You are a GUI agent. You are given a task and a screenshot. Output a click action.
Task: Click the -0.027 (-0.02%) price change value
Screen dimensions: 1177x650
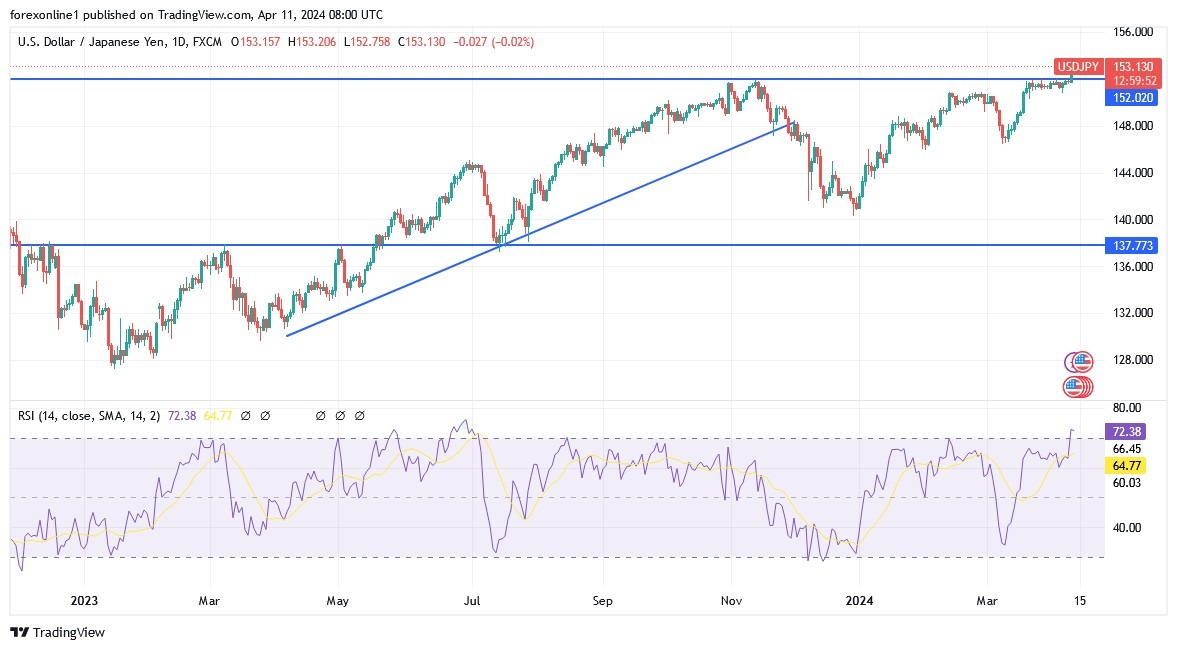[494, 42]
